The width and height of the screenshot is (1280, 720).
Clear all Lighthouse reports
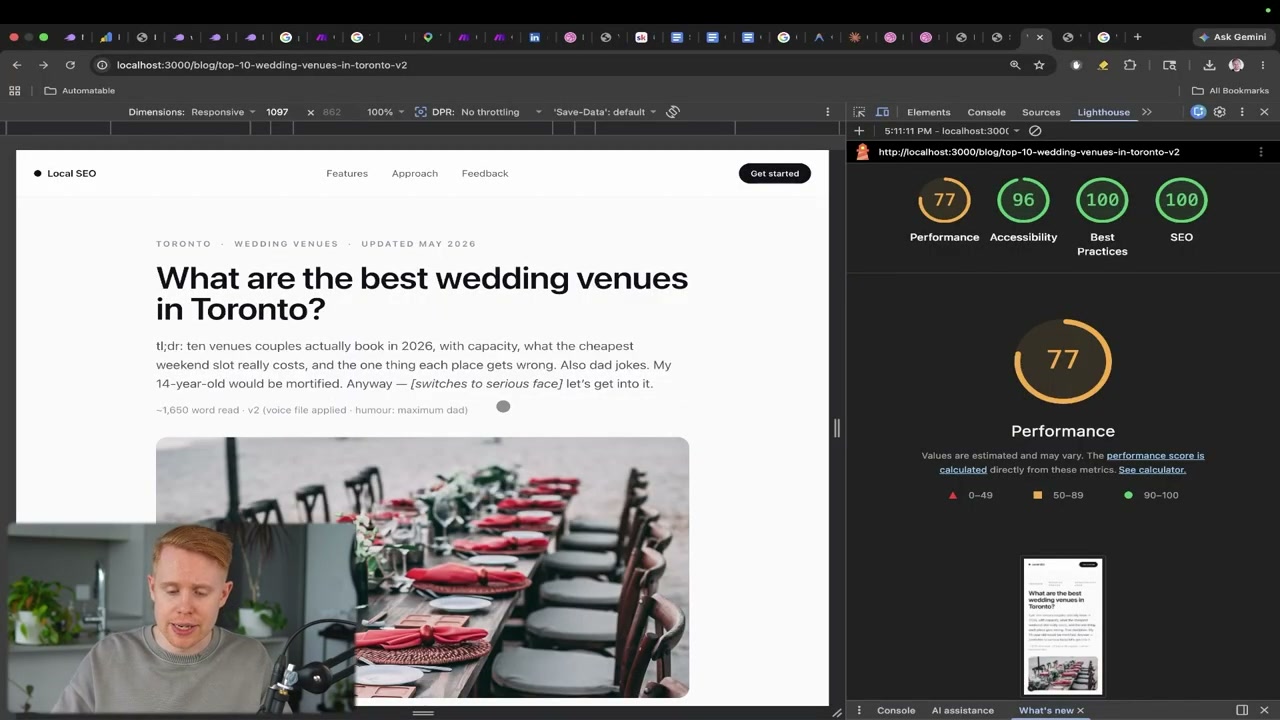tap(1035, 131)
